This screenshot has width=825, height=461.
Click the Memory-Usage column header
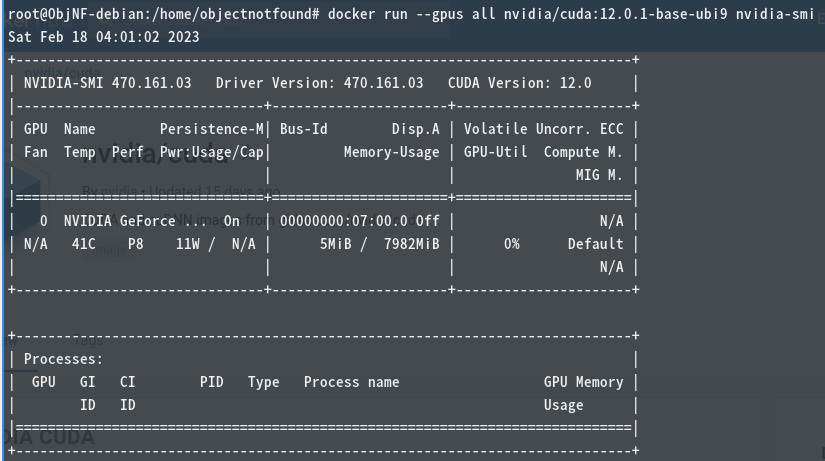(x=391, y=152)
